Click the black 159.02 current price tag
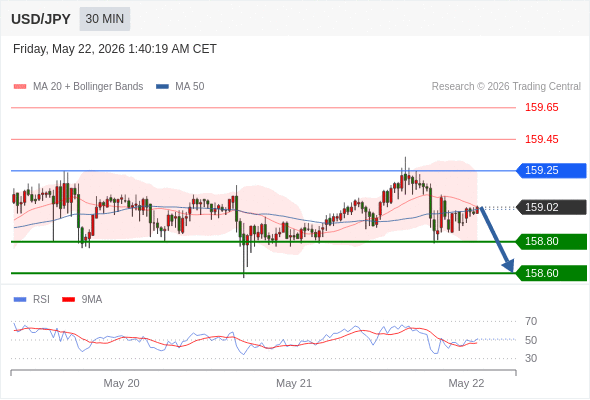The image size is (590, 400). (x=551, y=207)
